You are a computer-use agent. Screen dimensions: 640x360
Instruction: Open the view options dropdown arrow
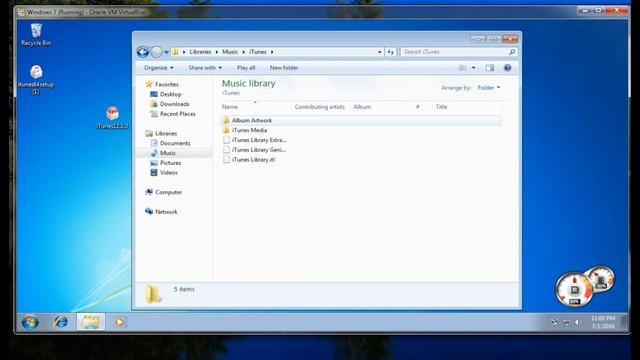pos(473,68)
